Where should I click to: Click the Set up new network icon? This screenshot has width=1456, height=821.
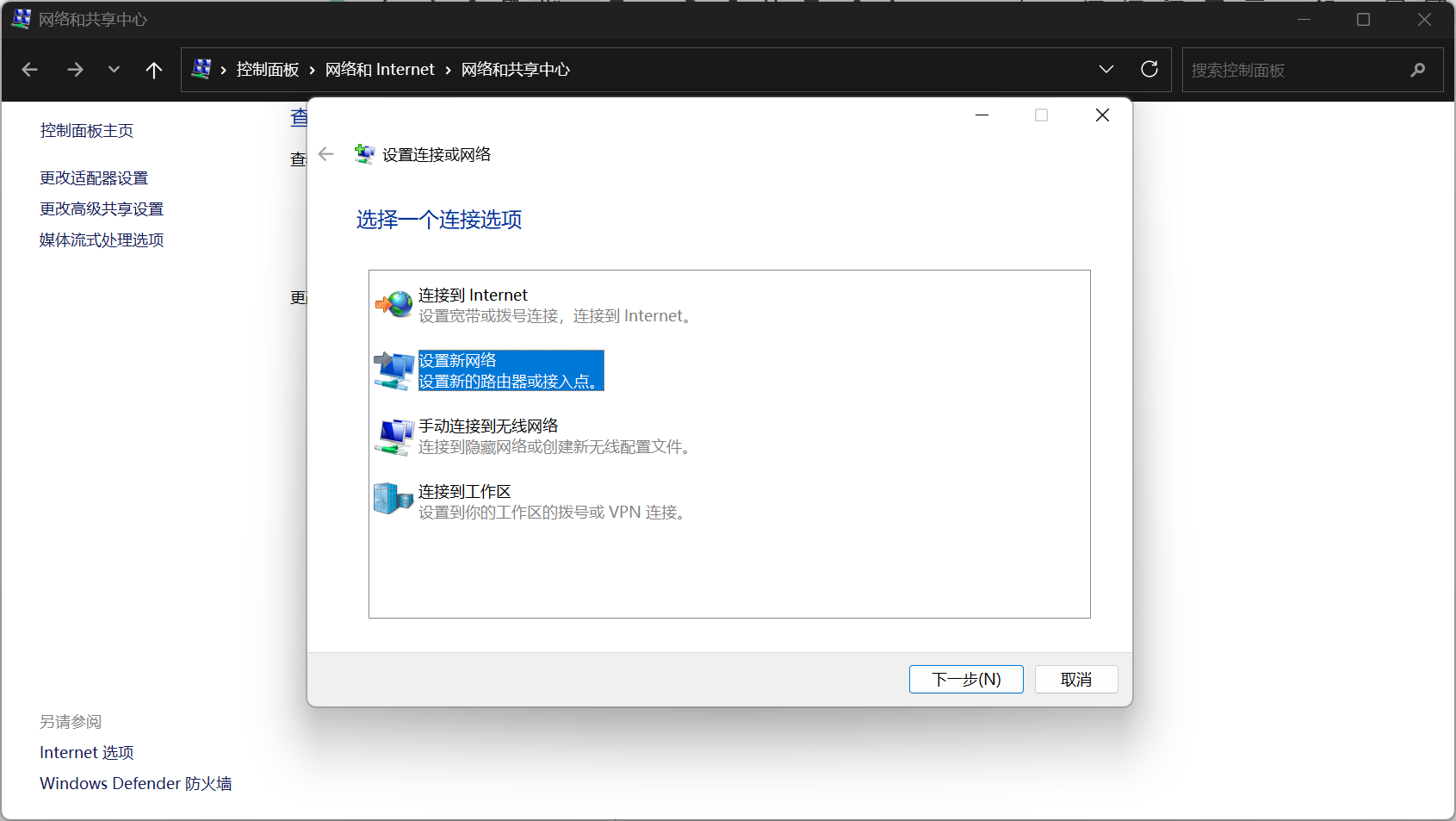pos(394,370)
